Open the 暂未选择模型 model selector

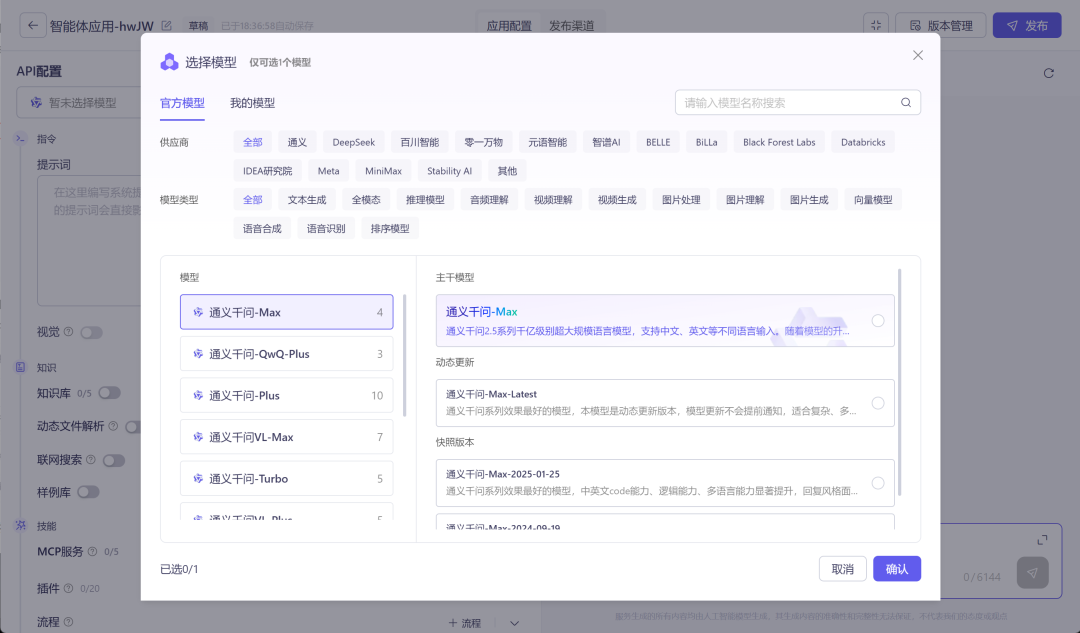79,103
